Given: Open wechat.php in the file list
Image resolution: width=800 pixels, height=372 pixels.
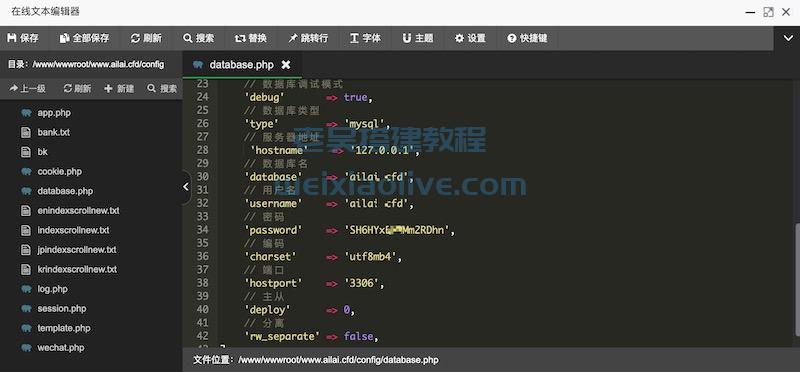Looking at the screenshot, I should coord(61,348).
